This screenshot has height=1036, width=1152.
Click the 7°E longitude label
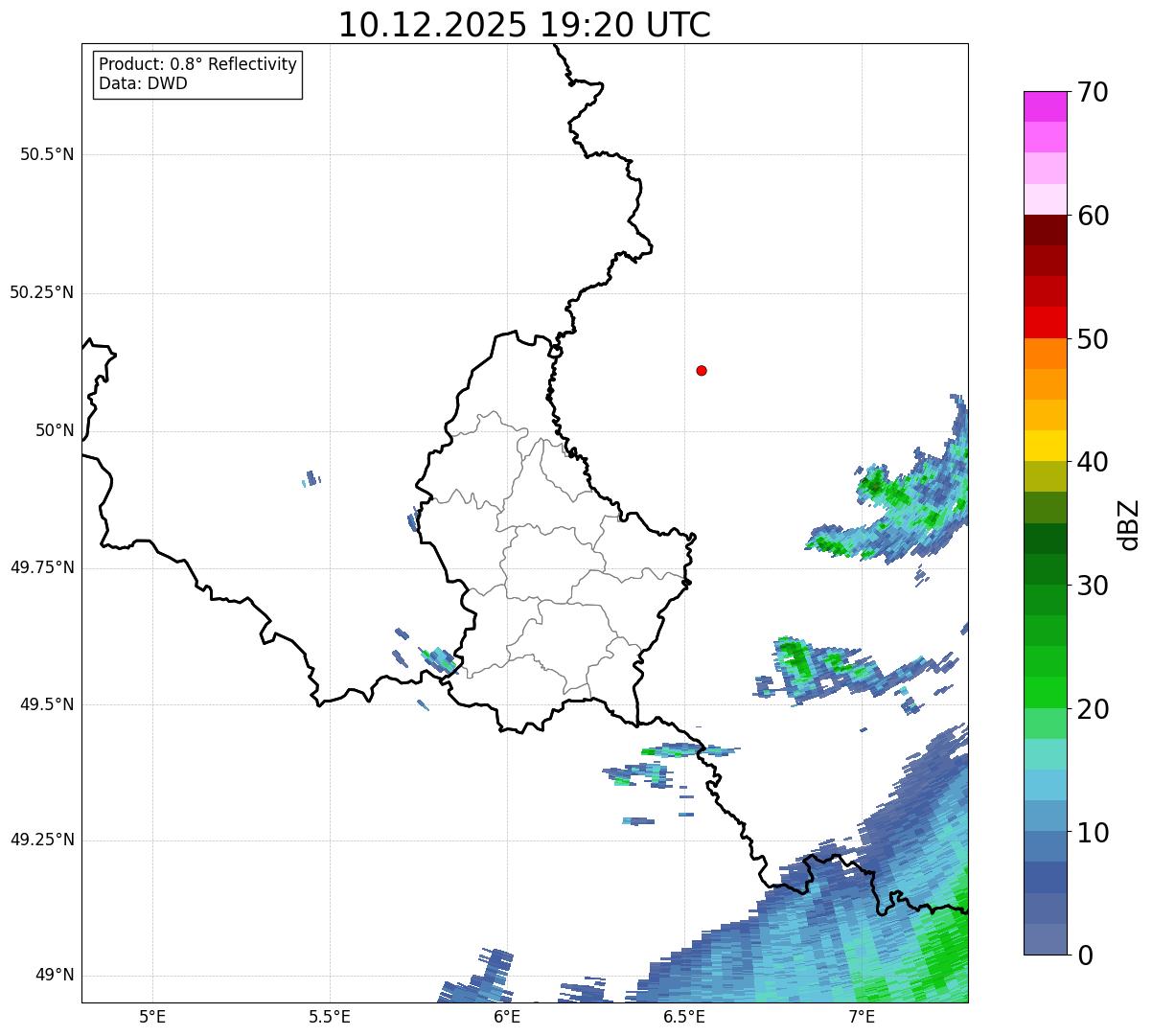(x=862, y=1016)
